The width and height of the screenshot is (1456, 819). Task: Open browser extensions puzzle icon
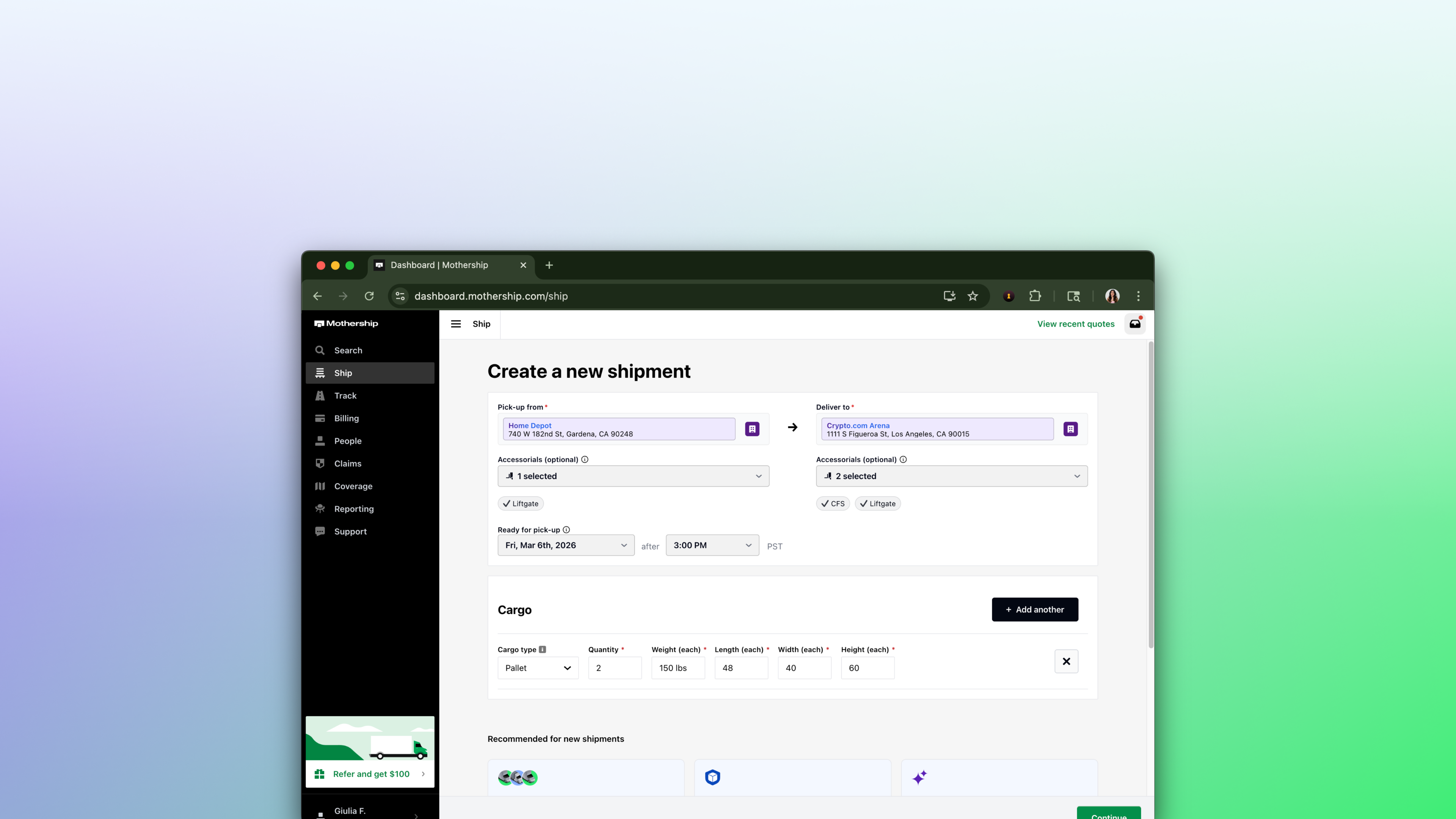coord(1035,296)
